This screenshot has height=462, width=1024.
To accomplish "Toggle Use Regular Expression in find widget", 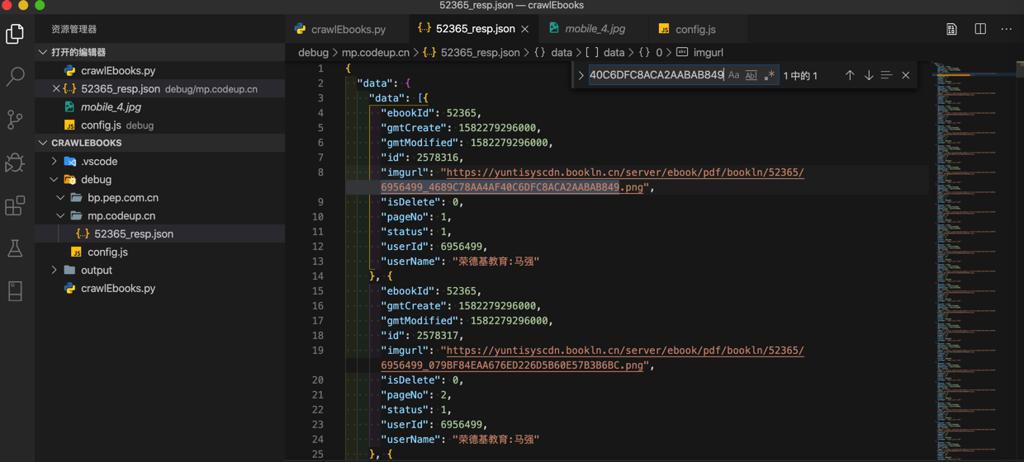I will (769, 75).
